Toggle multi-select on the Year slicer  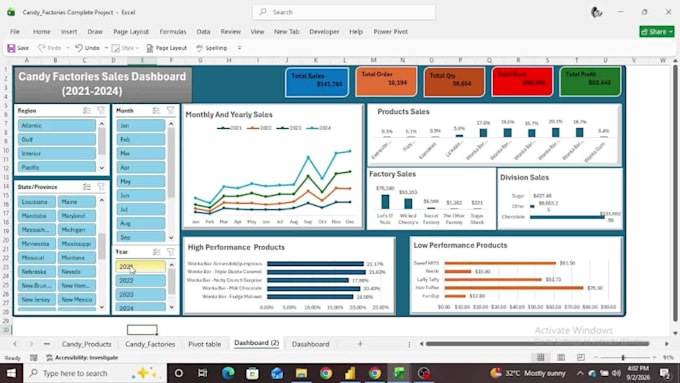coord(157,252)
